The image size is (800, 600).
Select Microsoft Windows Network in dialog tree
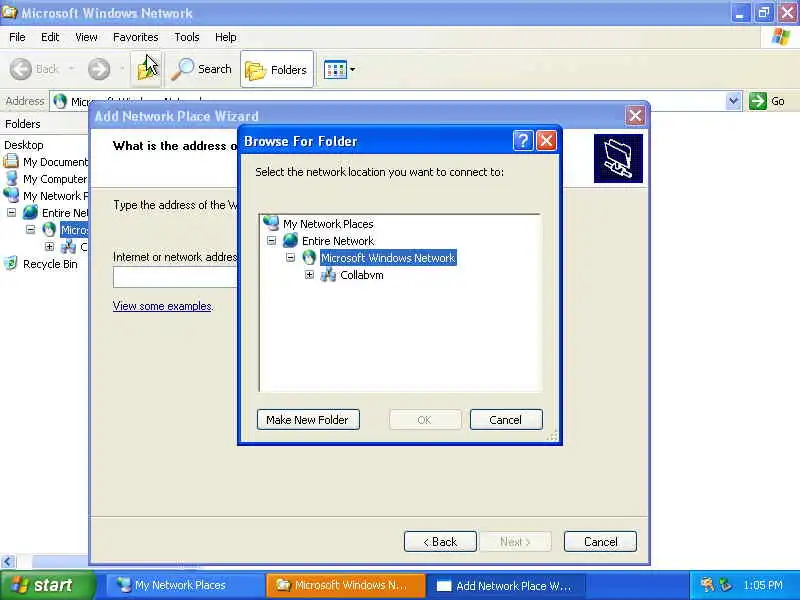click(x=388, y=258)
